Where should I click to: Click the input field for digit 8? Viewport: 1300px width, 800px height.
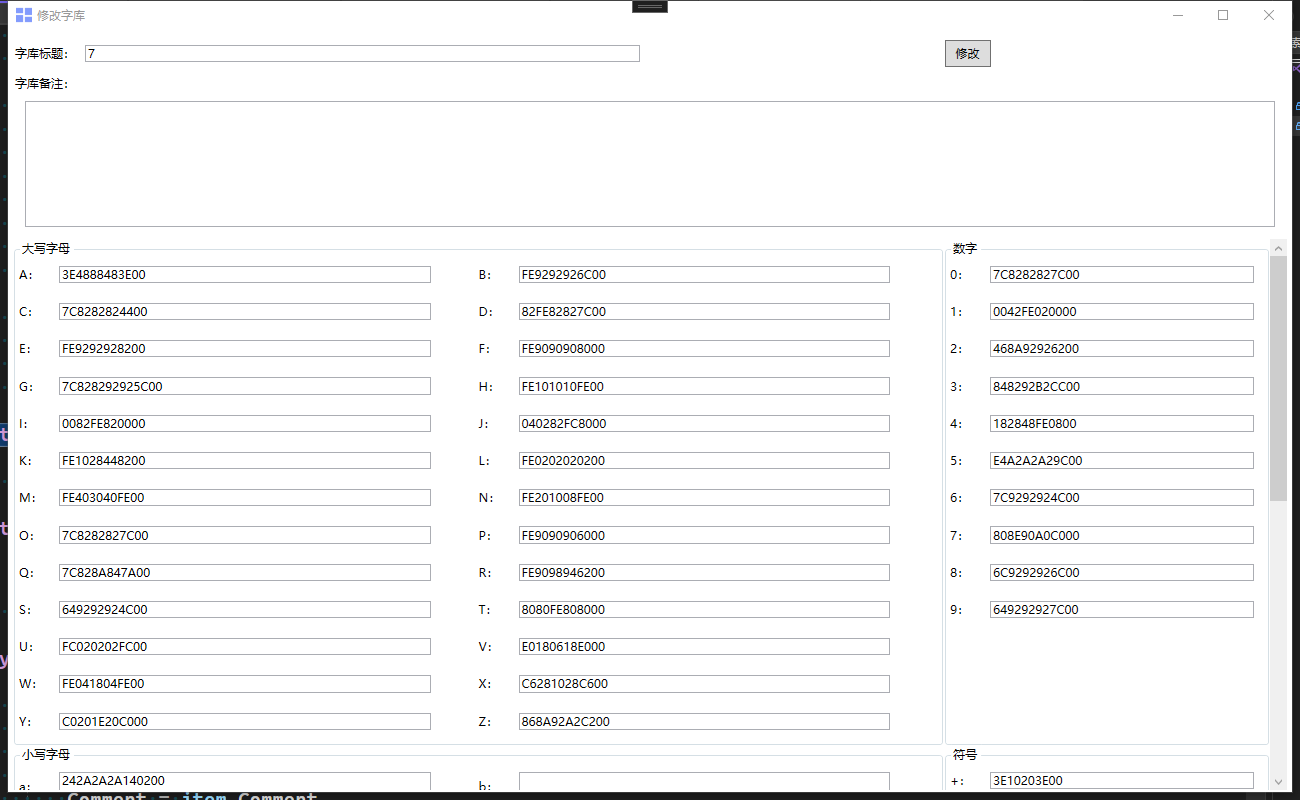1122,572
